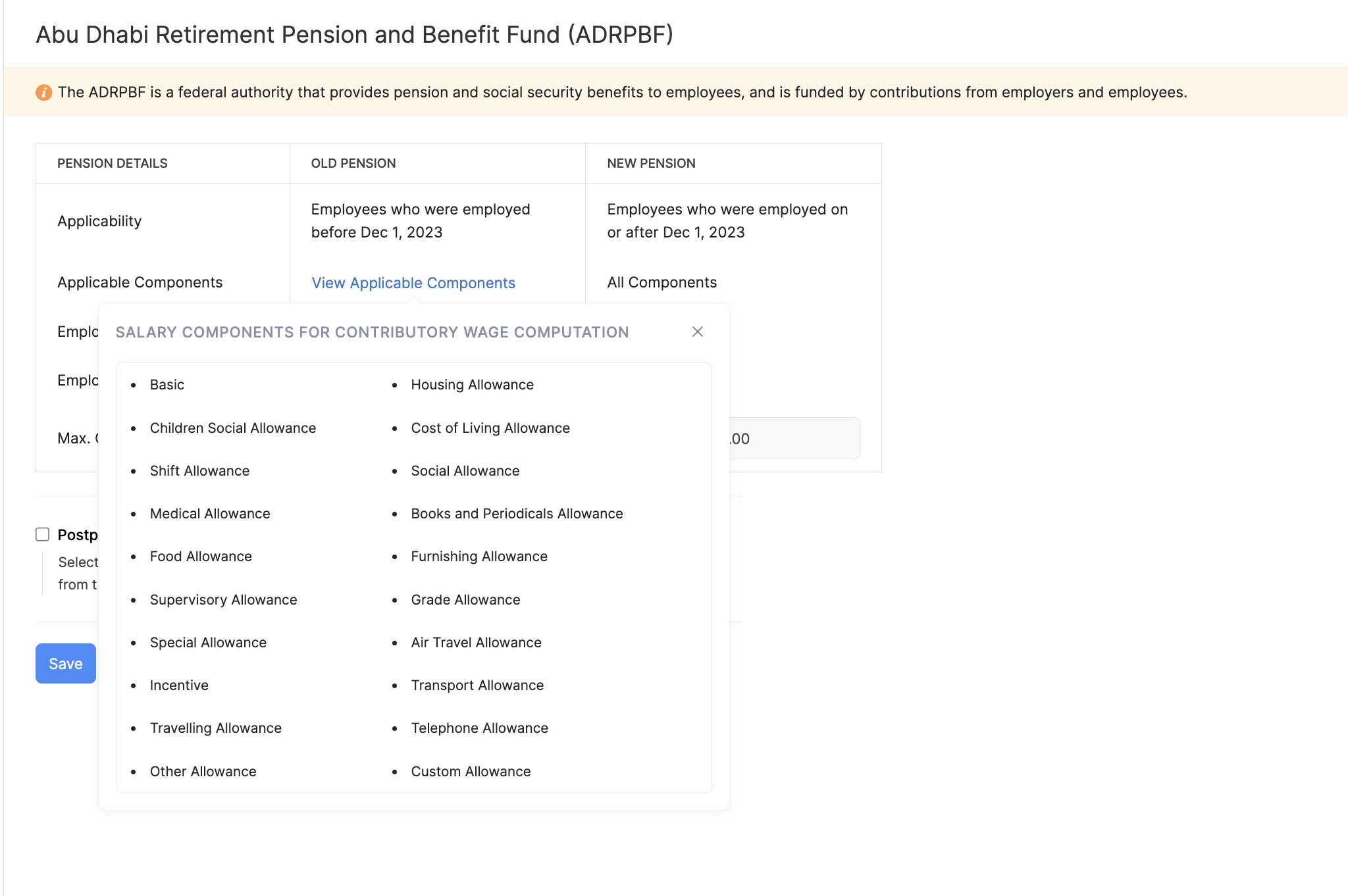Click Housing Allowance list item
Viewport: 1348px width, 896px height.
[x=472, y=385]
